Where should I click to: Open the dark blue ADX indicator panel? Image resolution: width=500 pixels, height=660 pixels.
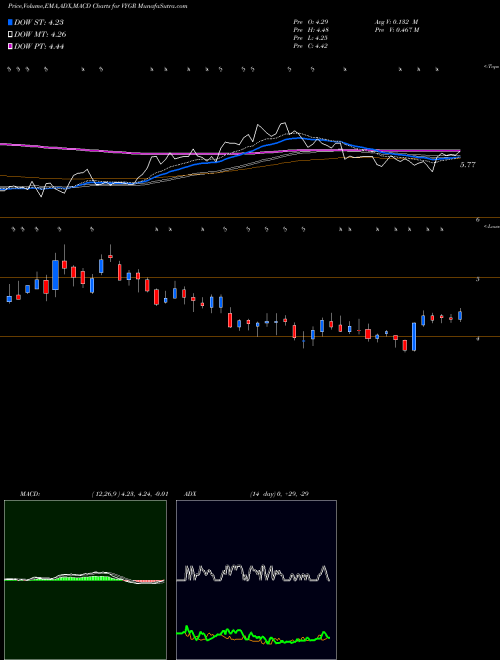[x=256, y=580]
